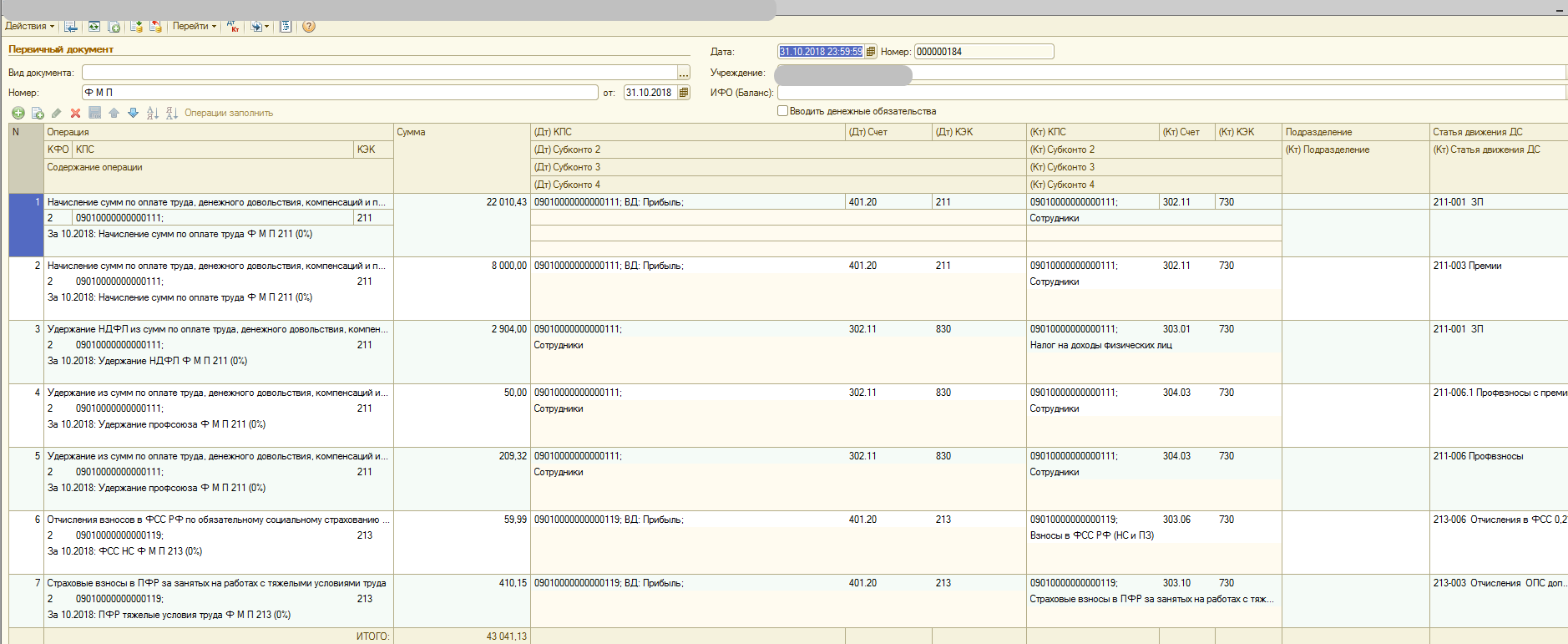The width and height of the screenshot is (1568, 644).
Task: Enable 'Вводить денежные обязательства' checkbox
Action: 782,111
